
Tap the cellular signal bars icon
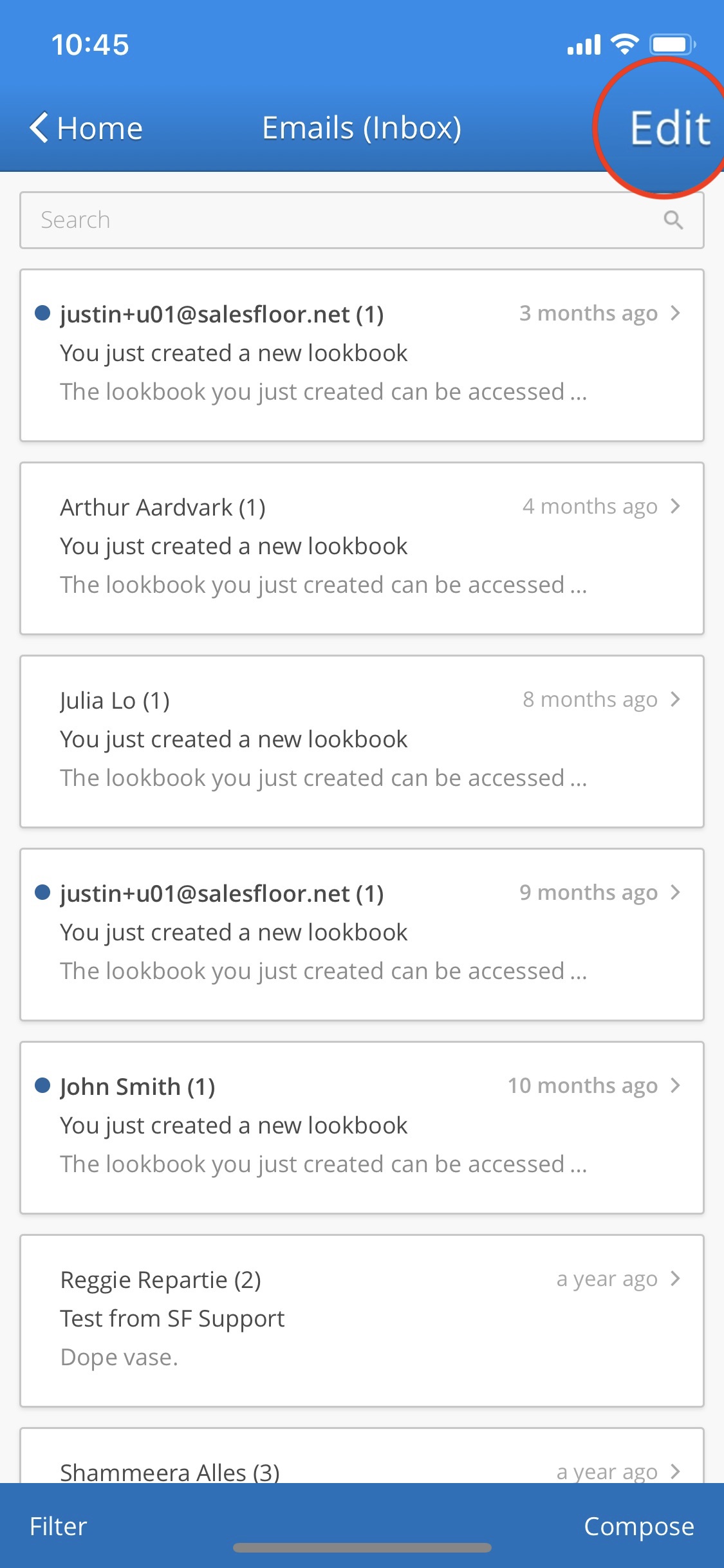click(583, 45)
